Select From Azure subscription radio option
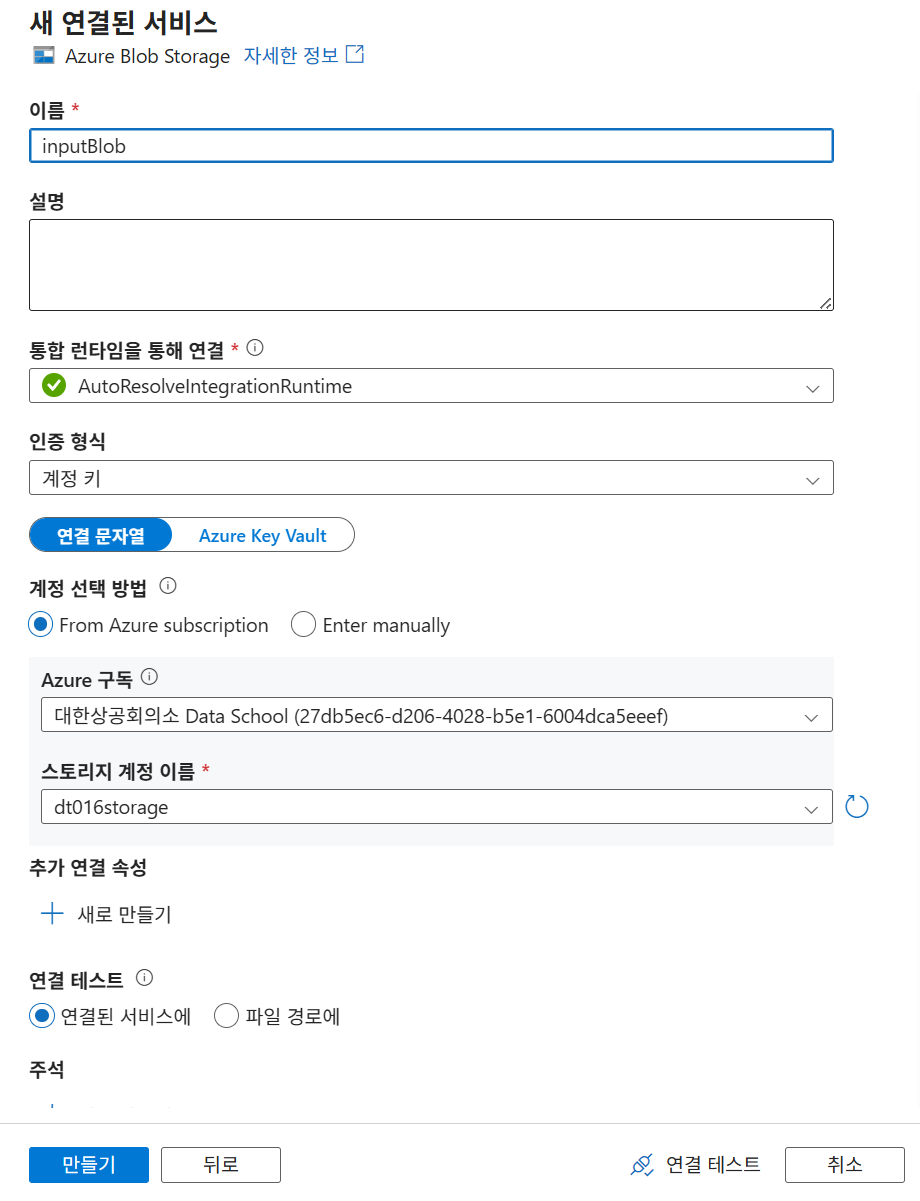The image size is (920, 1201). pyautogui.click(x=40, y=625)
